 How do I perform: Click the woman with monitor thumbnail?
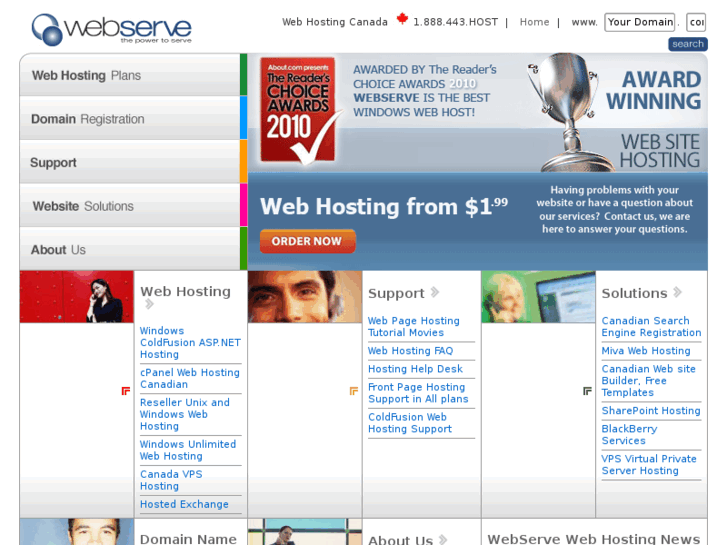click(x=538, y=297)
